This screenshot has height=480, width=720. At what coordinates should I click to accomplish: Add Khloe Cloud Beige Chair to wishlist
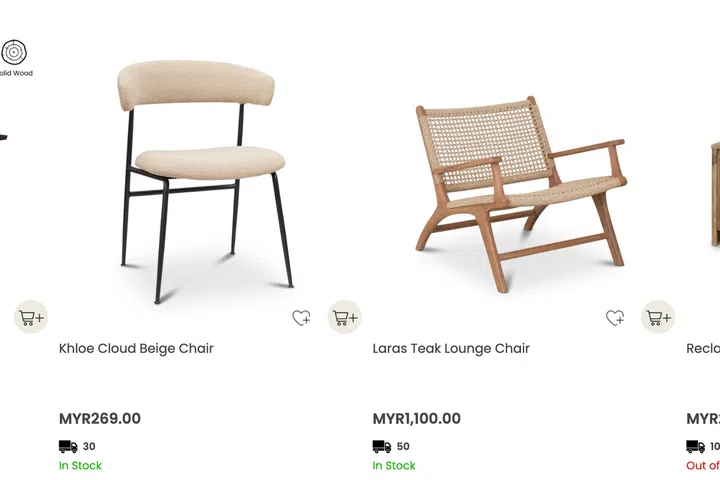(302, 317)
